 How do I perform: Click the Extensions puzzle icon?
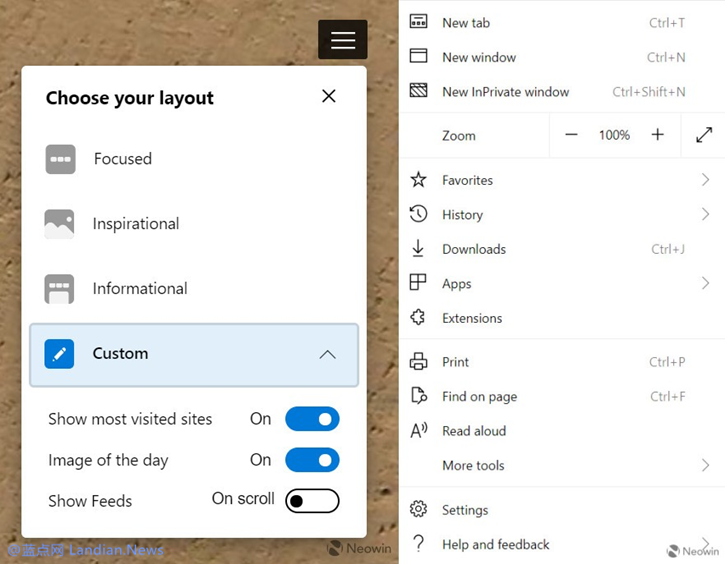pyautogui.click(x=419, y=318)
